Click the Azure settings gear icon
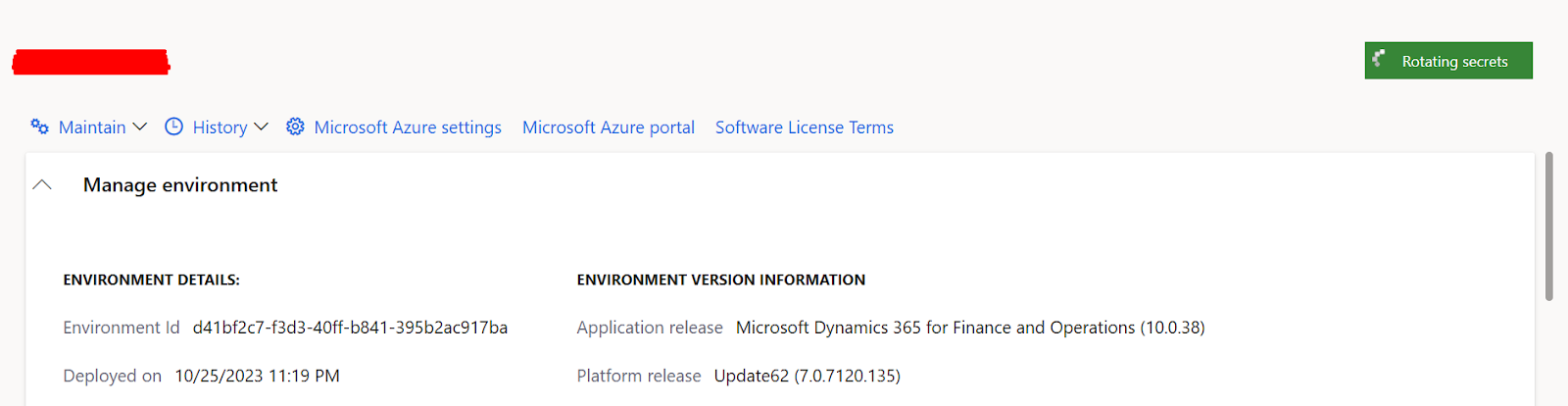 tap(295, 127)
